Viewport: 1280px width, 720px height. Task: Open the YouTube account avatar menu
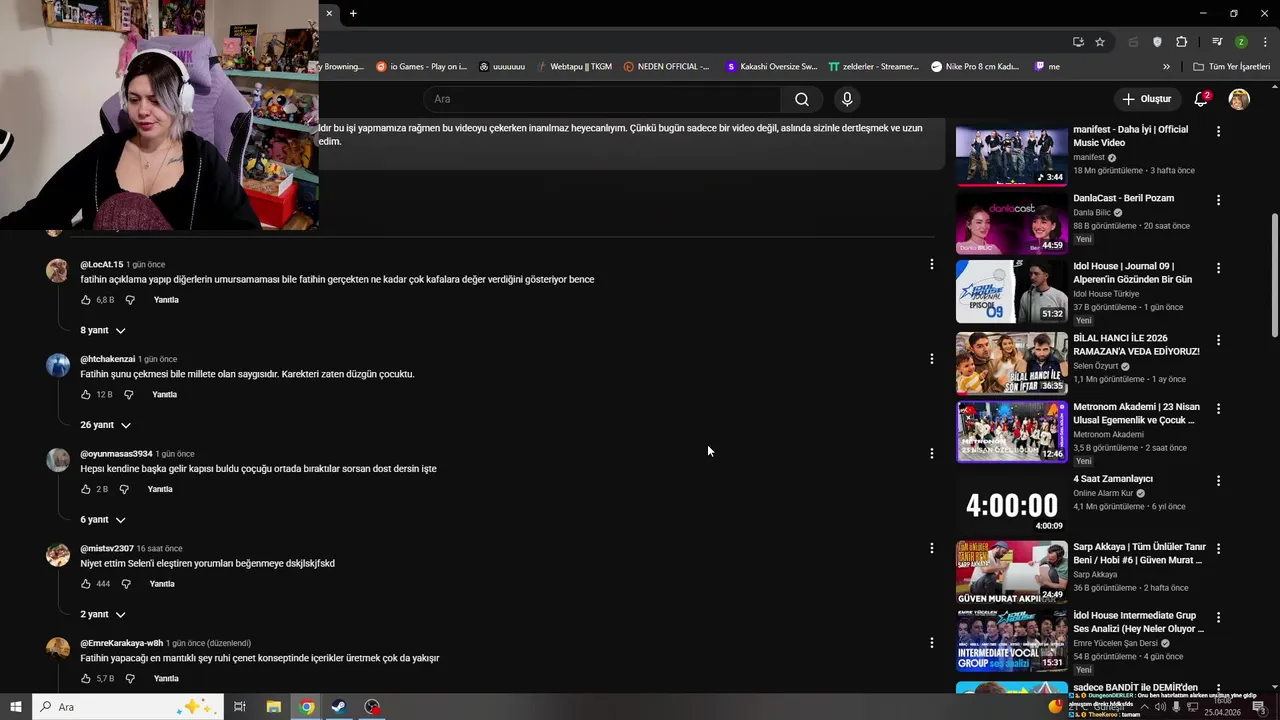[1239, 99]
